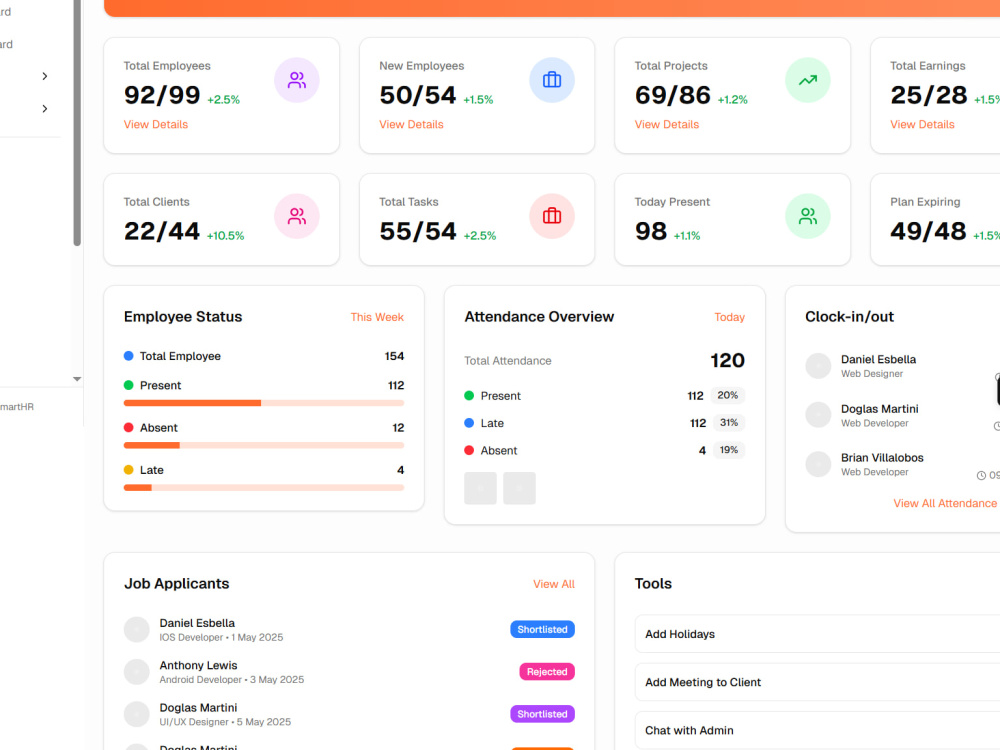Click the Add Holidays tool button
The image size is (1000, 750).
pos(817,634)
